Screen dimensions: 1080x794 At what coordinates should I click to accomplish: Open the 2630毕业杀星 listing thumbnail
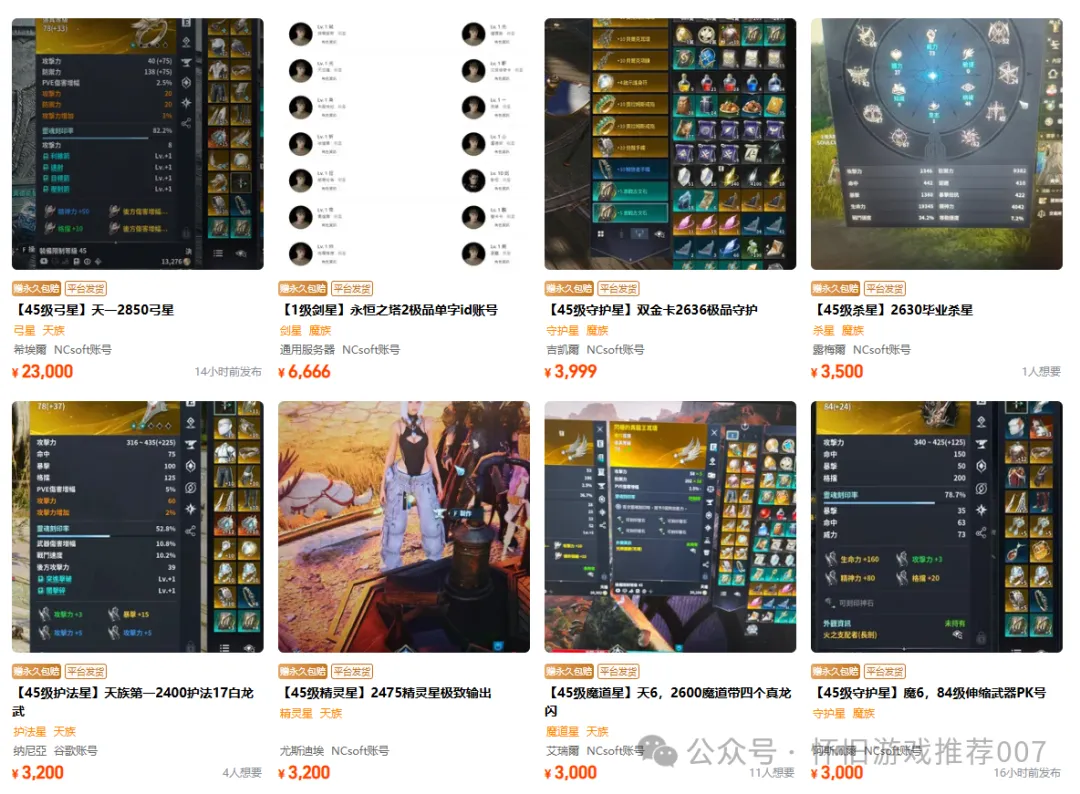(937, 143)
